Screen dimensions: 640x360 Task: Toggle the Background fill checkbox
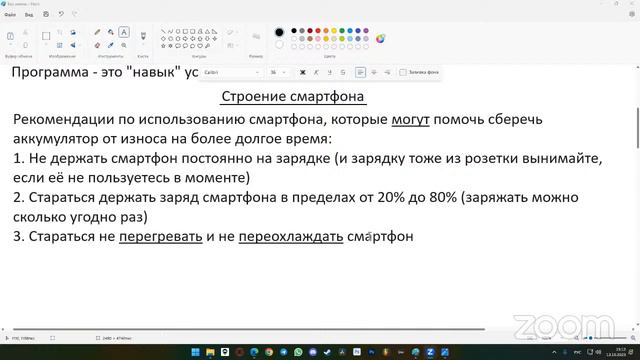point(403,72)
